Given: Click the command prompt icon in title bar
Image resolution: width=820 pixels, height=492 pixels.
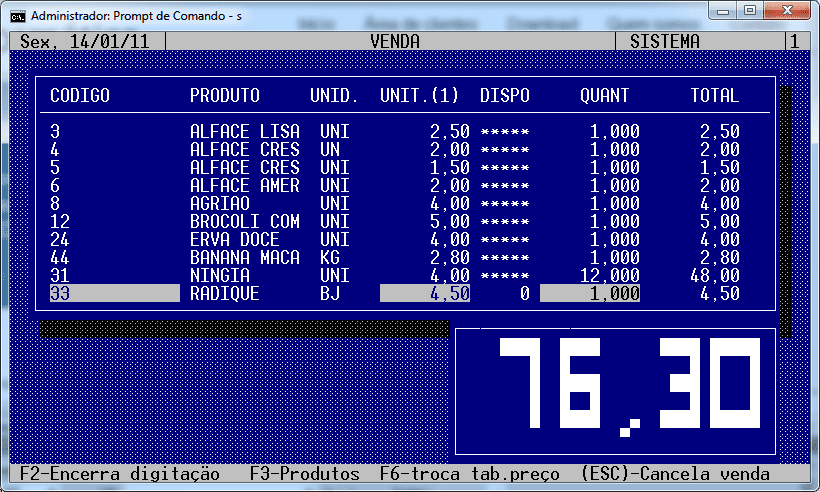Looking at the screenshot, I should pos(17,16).
